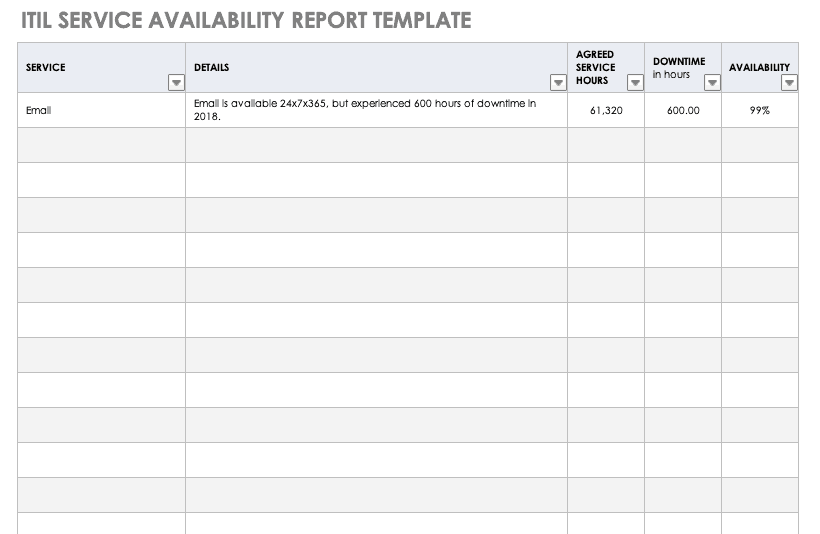Click the DETAILS header label

tap(211, 68)
